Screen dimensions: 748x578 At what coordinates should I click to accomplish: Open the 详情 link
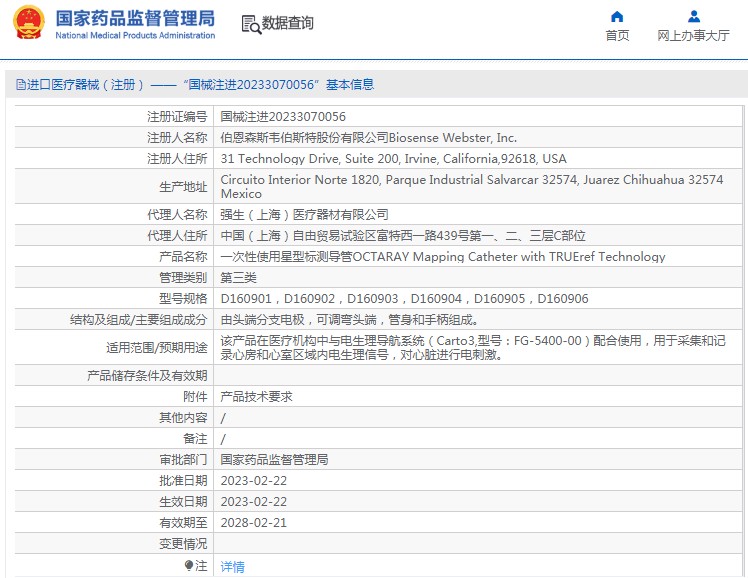232,567
